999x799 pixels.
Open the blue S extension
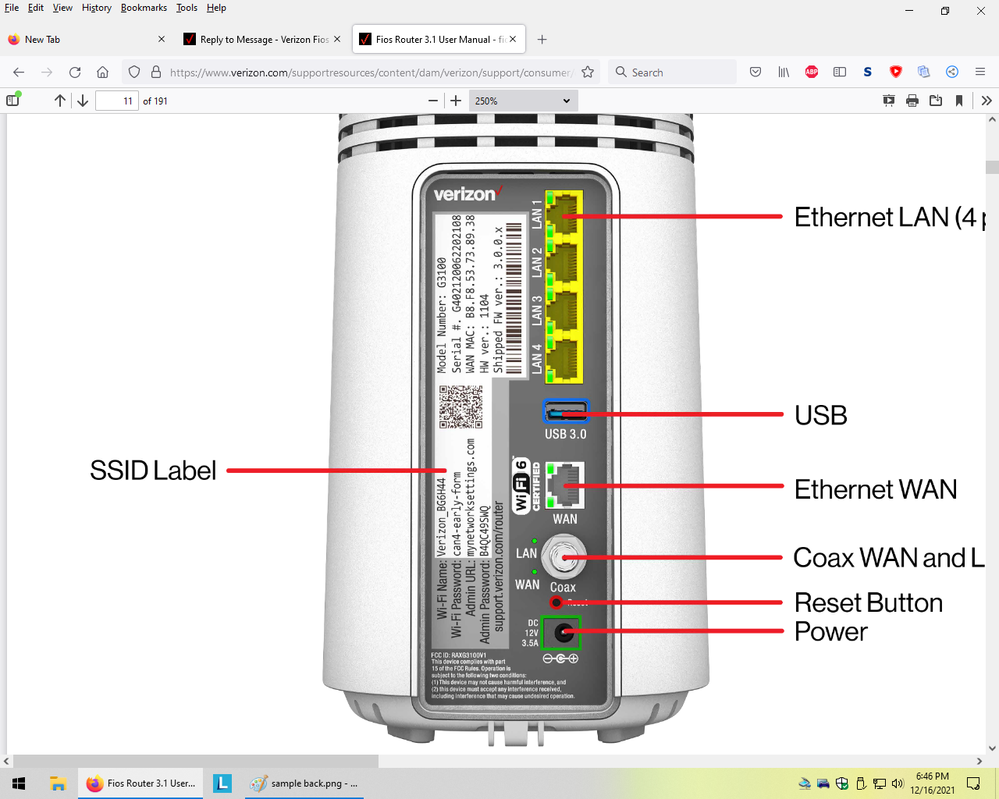coord(867,72)
